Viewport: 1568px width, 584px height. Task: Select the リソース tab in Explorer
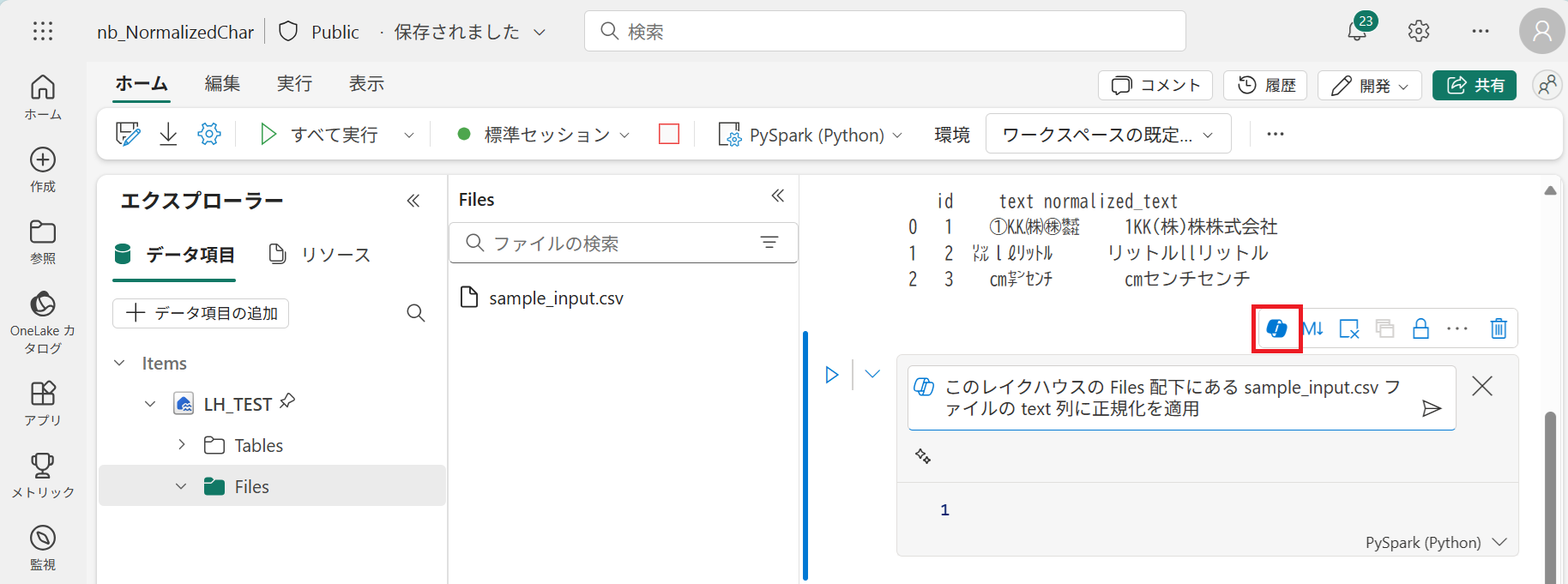pos(320,255)
